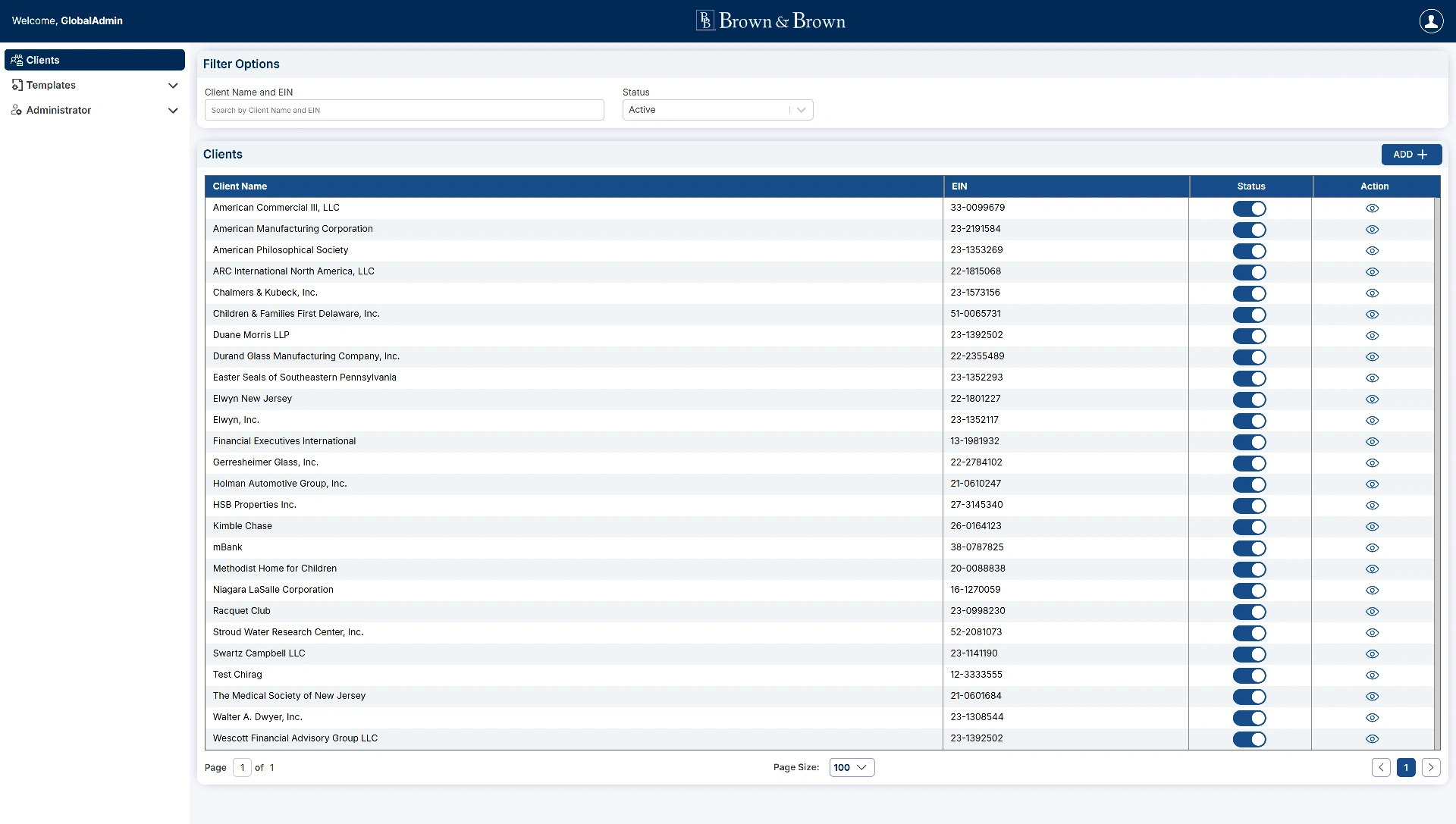Click page 1 pagination button

pyautogui.click(x=1406, y=768)
